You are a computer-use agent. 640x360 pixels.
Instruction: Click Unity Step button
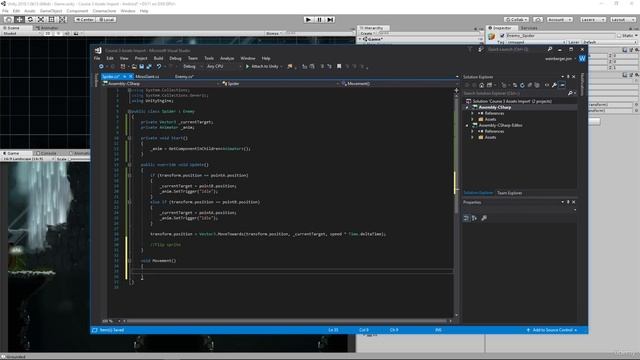[331, 20]
